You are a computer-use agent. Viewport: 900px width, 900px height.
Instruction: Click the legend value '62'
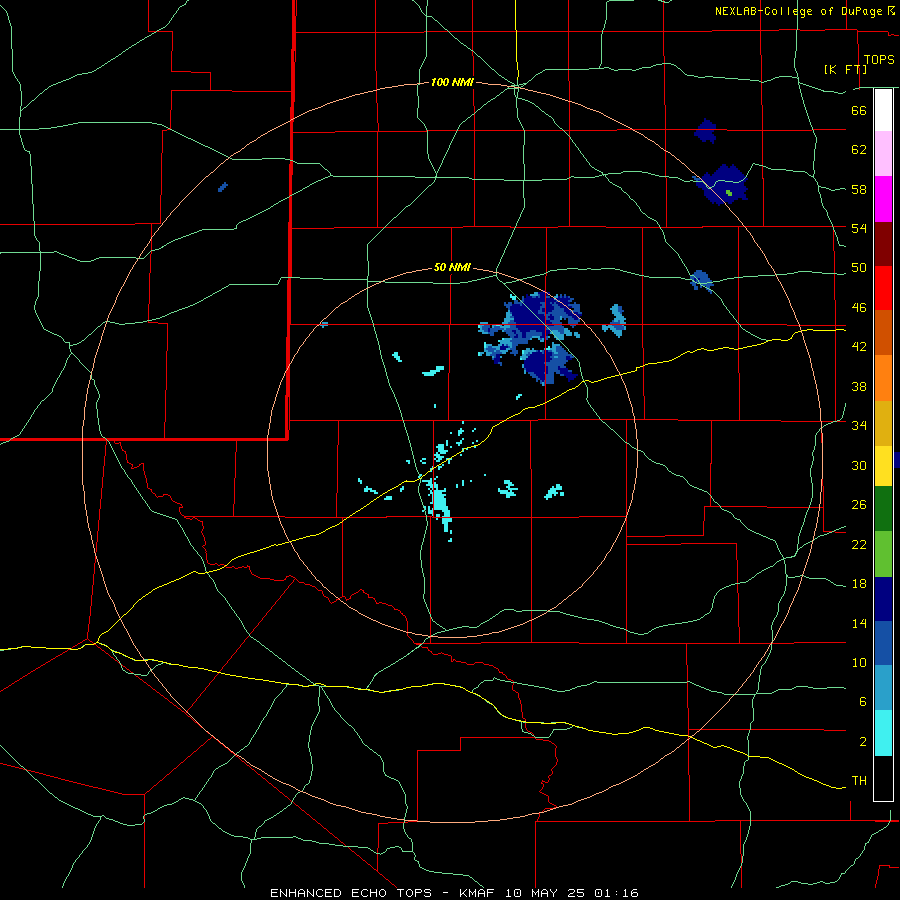[x=859, y=150]
